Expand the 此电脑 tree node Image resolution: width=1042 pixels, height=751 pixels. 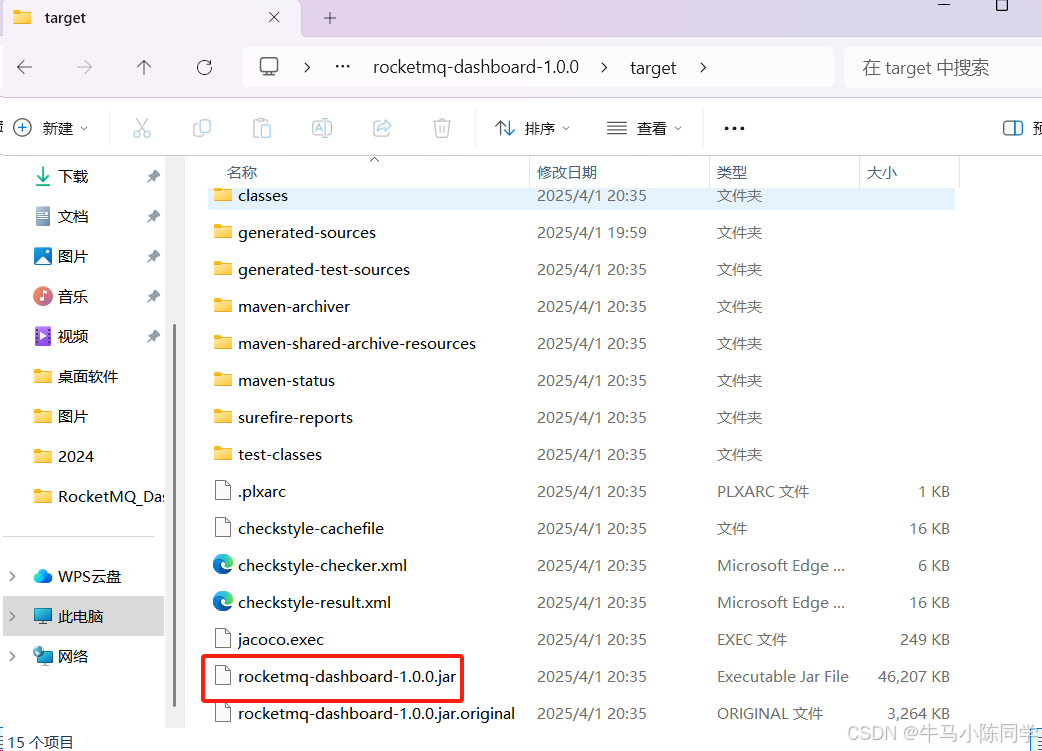[12, 616]
